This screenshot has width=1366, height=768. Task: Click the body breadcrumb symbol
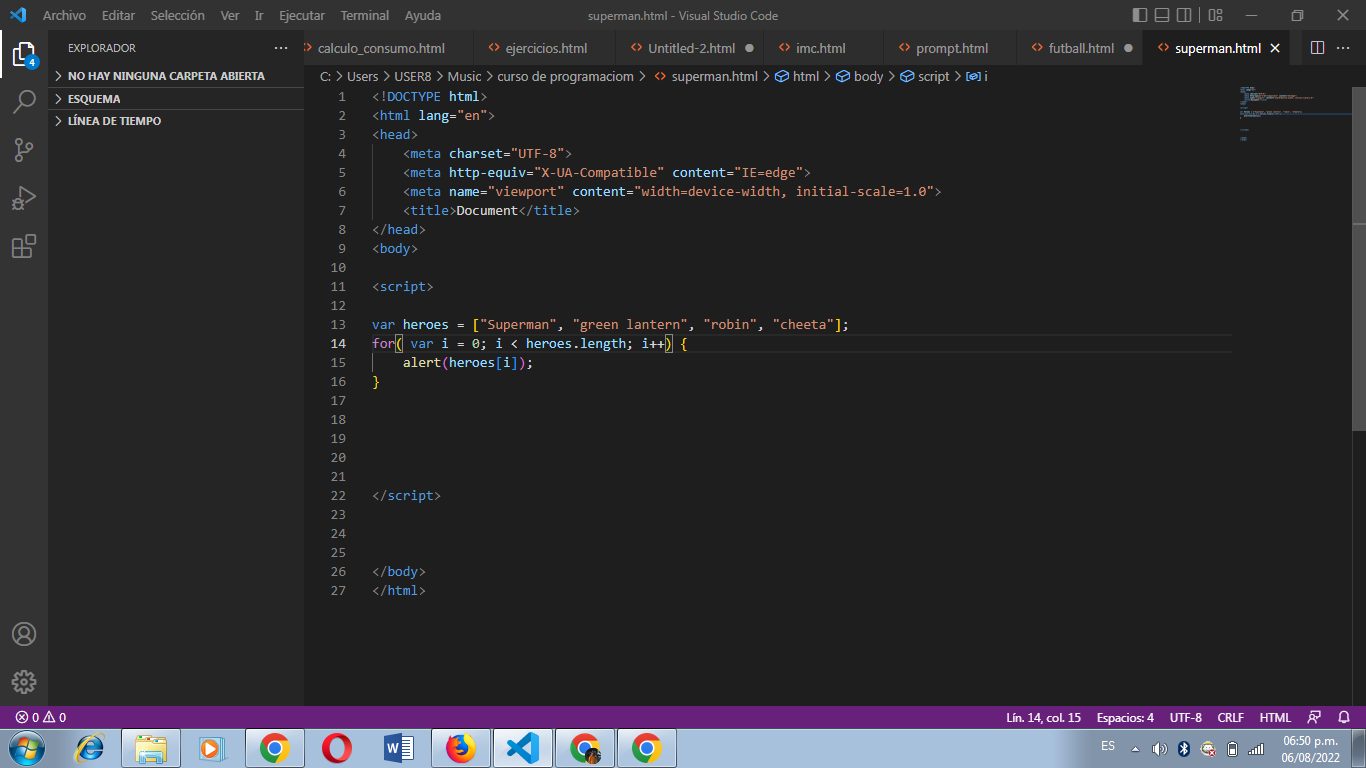(868, 76)
